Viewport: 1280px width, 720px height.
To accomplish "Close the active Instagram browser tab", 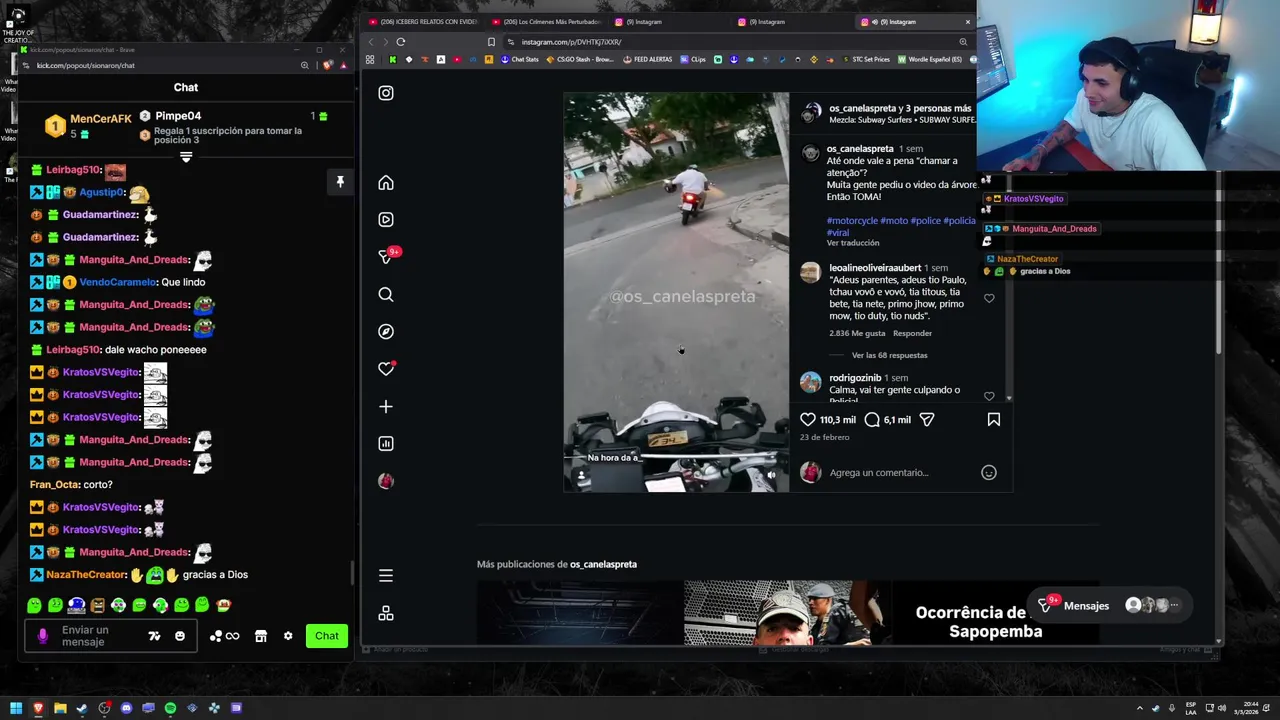I will coord(967,22).
